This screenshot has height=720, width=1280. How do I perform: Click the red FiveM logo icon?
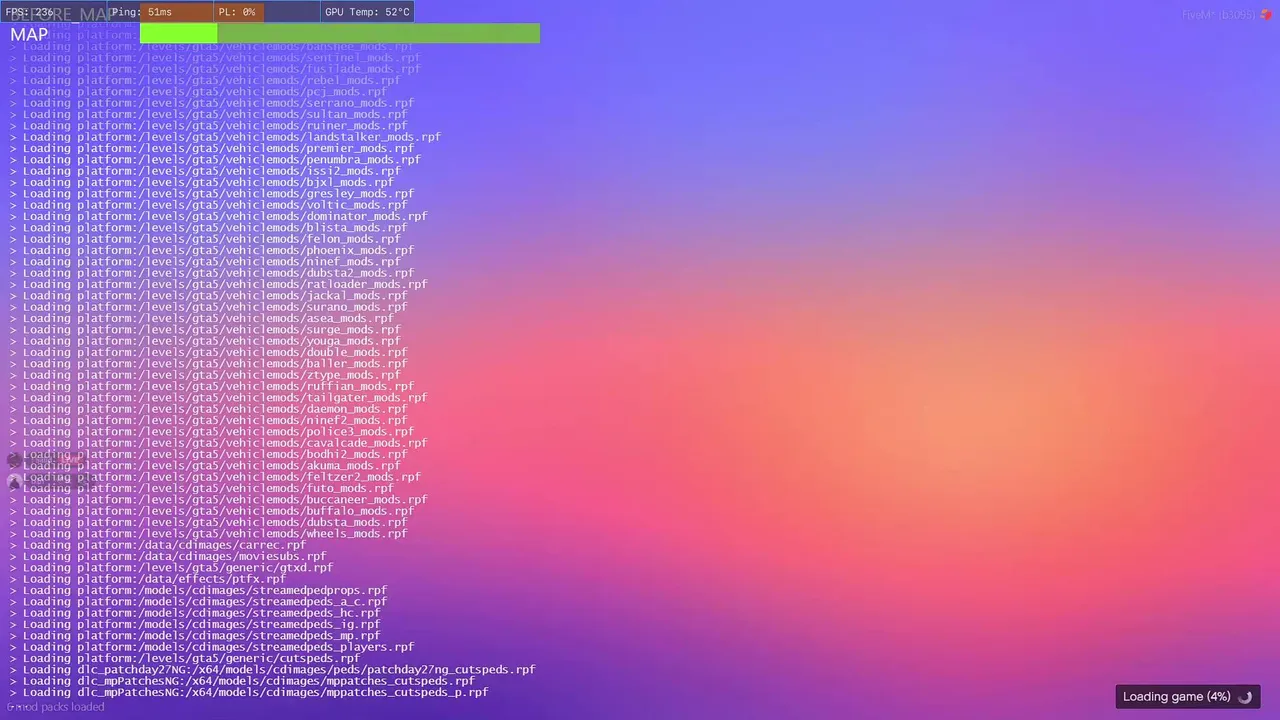(x=1266, y=15)
